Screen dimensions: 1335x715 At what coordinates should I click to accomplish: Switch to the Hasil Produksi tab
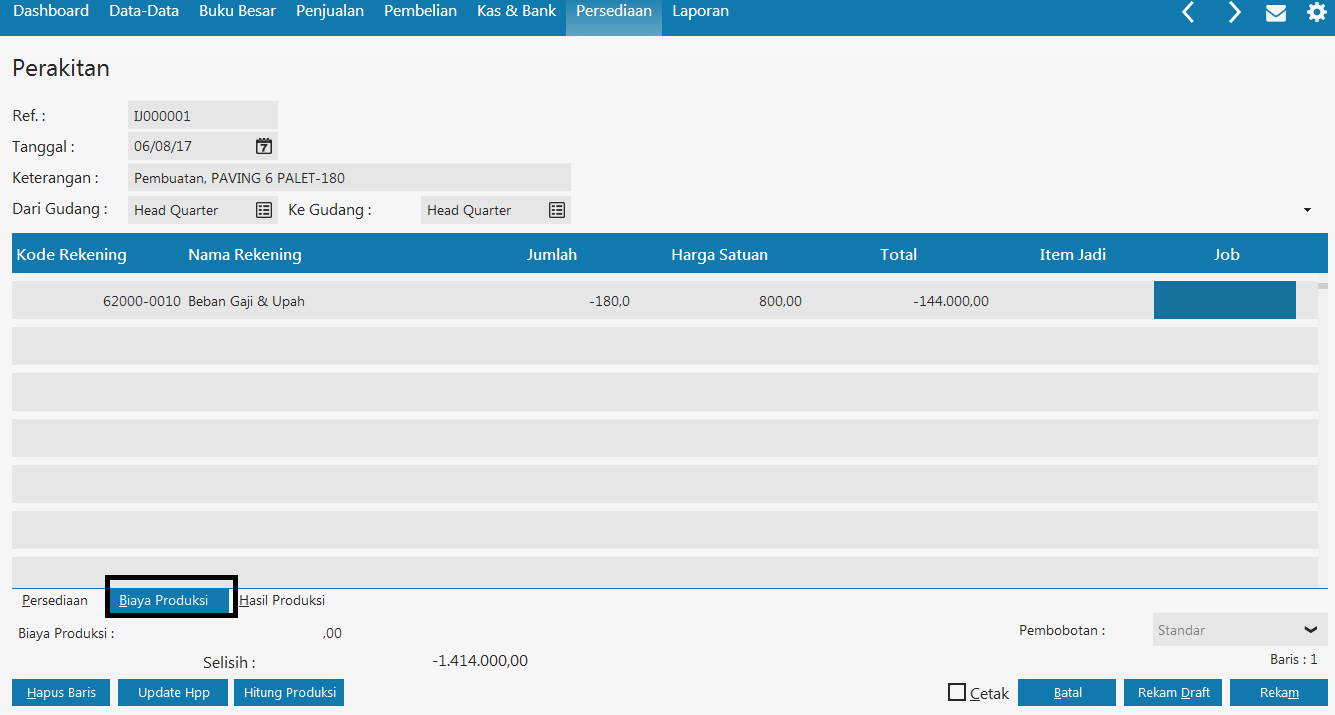(282, 600)
